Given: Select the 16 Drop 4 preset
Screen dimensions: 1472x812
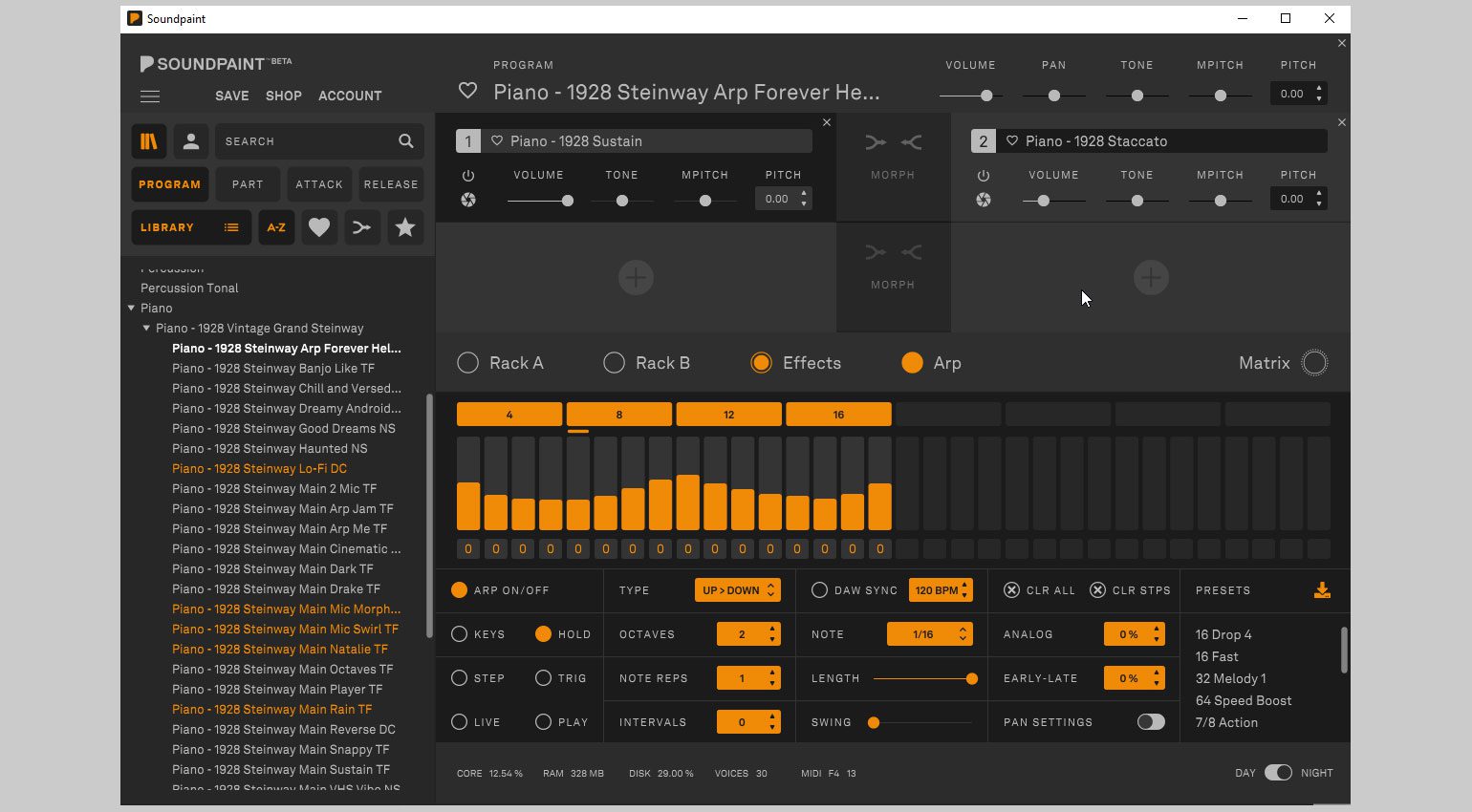Looking at the screenshot, I should 1223,634.
